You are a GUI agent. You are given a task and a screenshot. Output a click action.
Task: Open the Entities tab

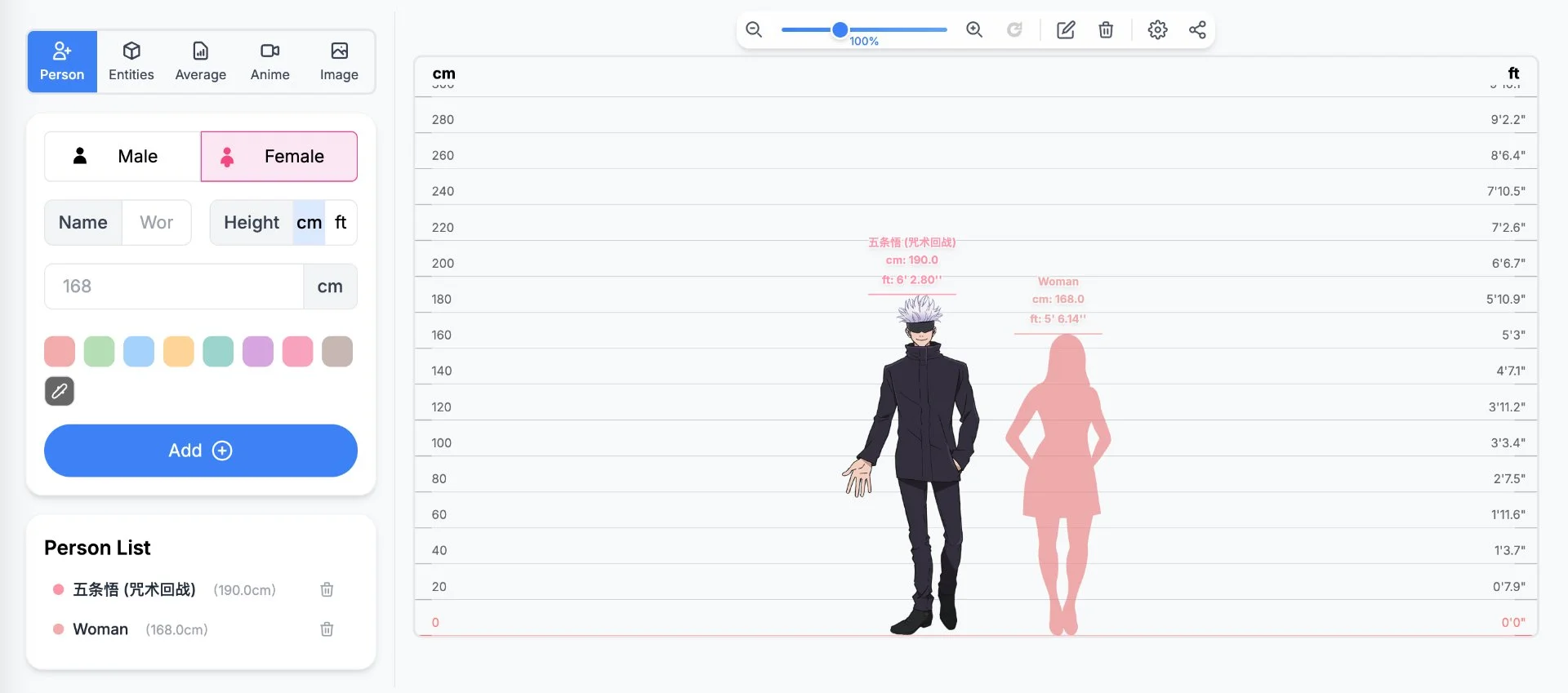point(131,62)
